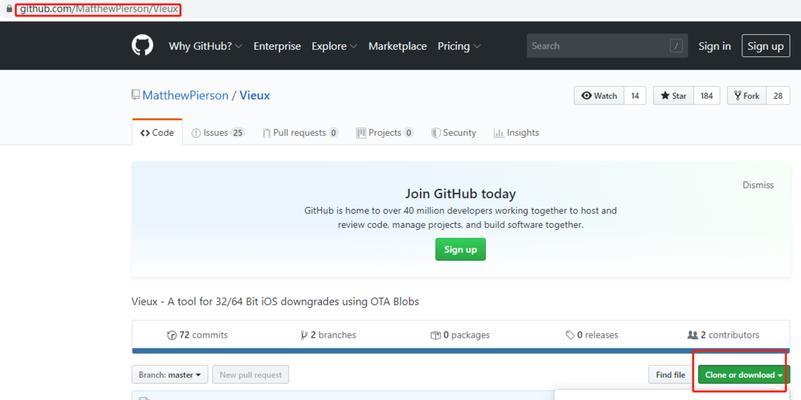The height and width of the screenshot is (400, 801).
Task: Open the MatthewPierson user profile link
Action: pyautogui.click(x=185, y=96)
